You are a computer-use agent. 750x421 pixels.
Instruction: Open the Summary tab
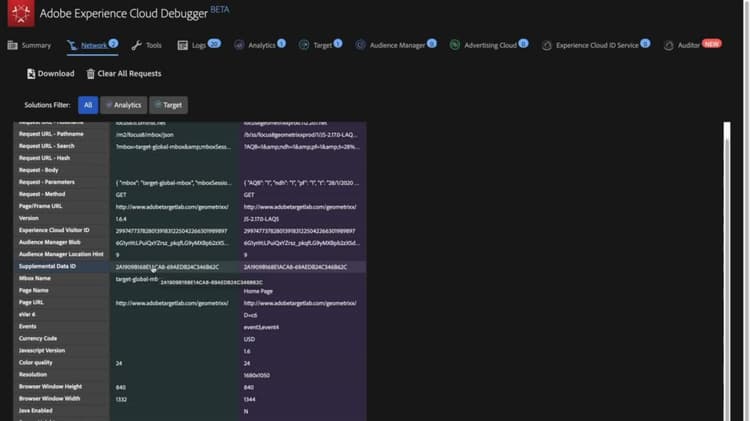click(x=29, y=45)
